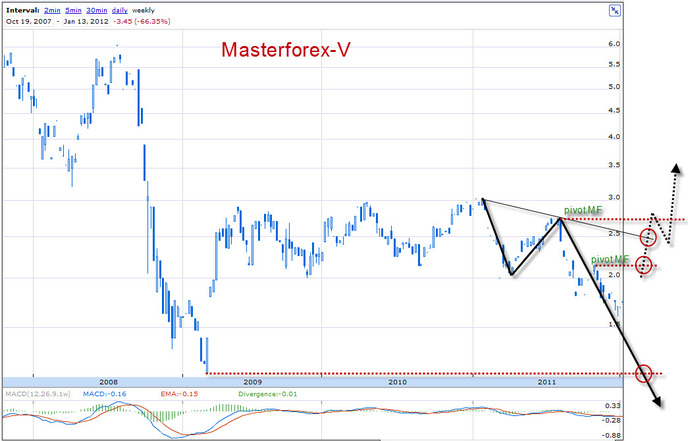Click the start date field Oct 19, 2007
The height and width of the screenshot is (441, 688).
click(x=29, y=21)
